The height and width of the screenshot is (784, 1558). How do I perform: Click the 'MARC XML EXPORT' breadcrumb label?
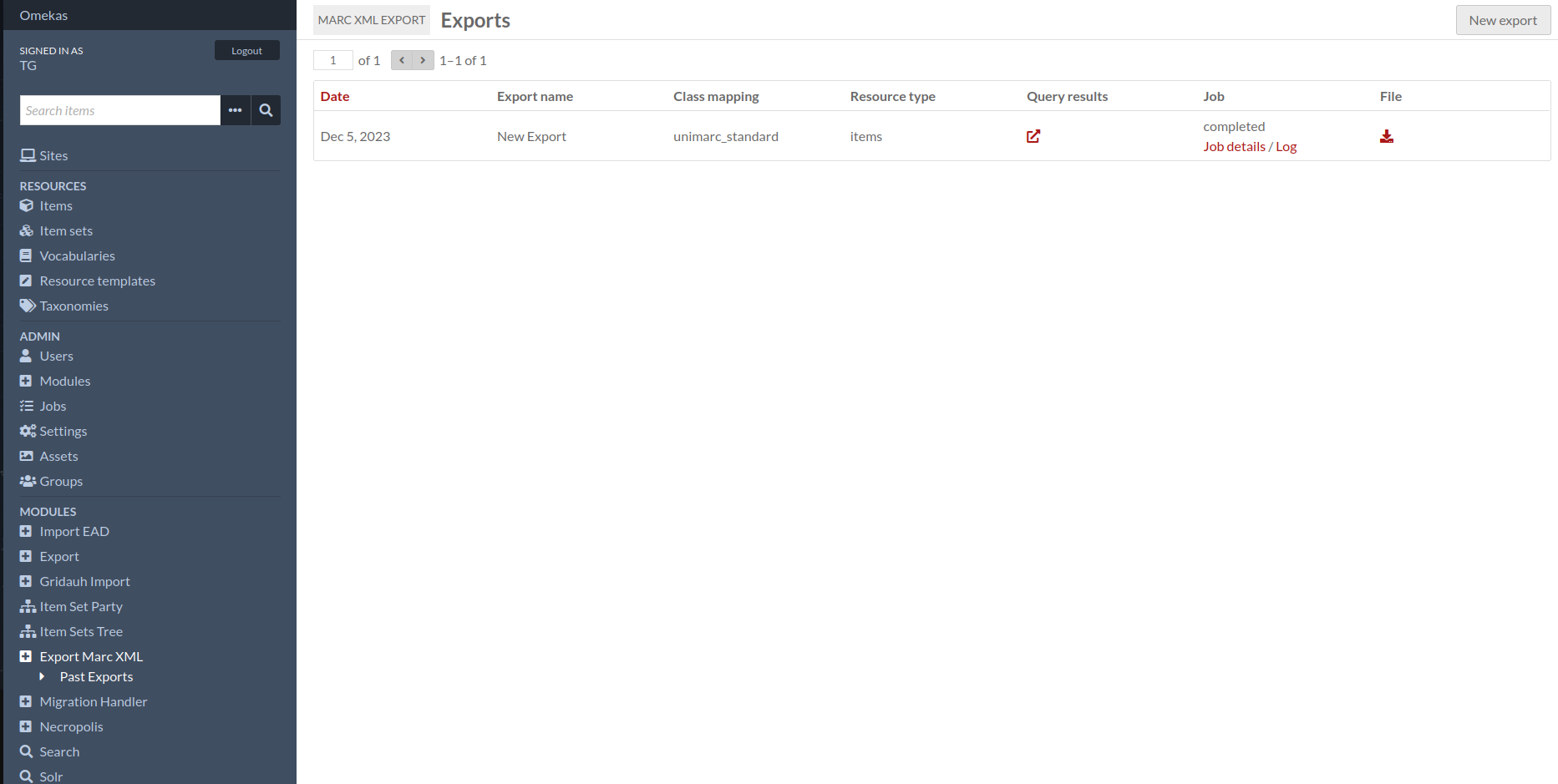click(372, 20)
